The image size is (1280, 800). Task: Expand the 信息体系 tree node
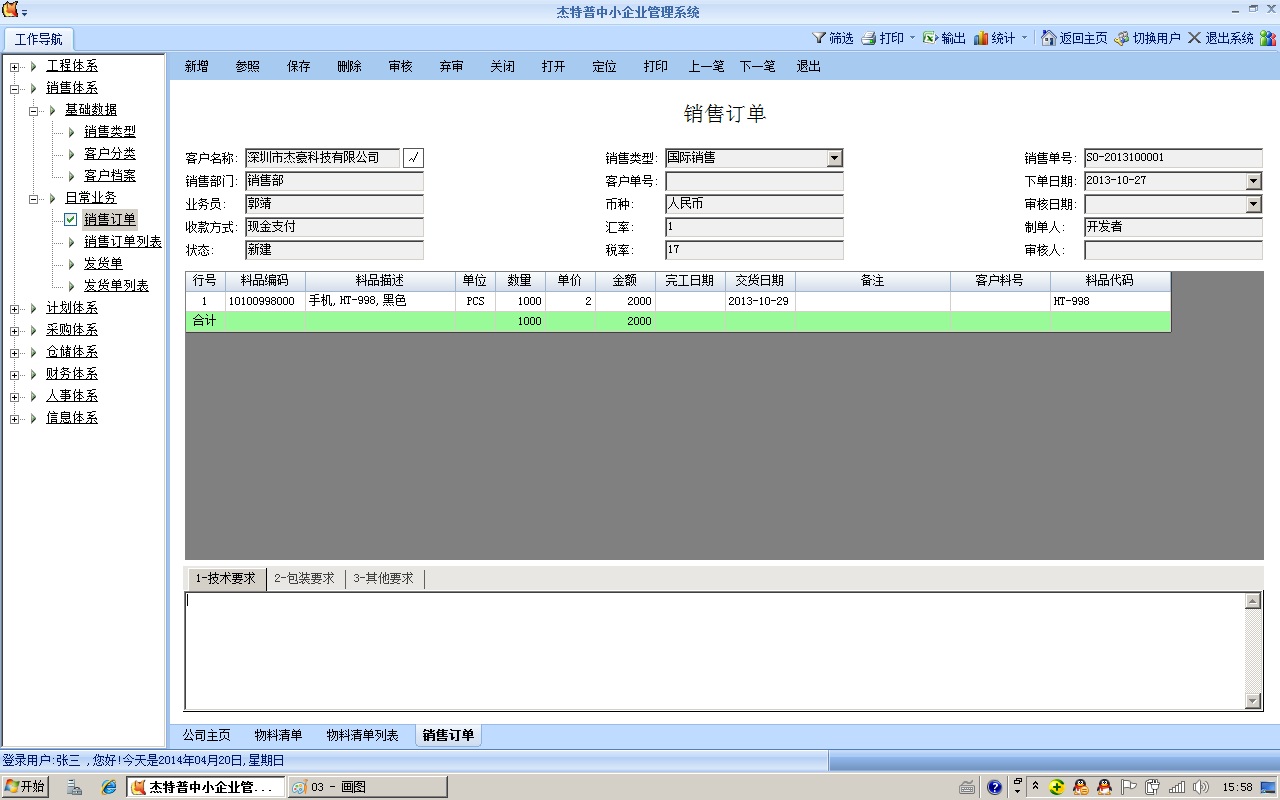pyautogui.click(x=15, y=419)
